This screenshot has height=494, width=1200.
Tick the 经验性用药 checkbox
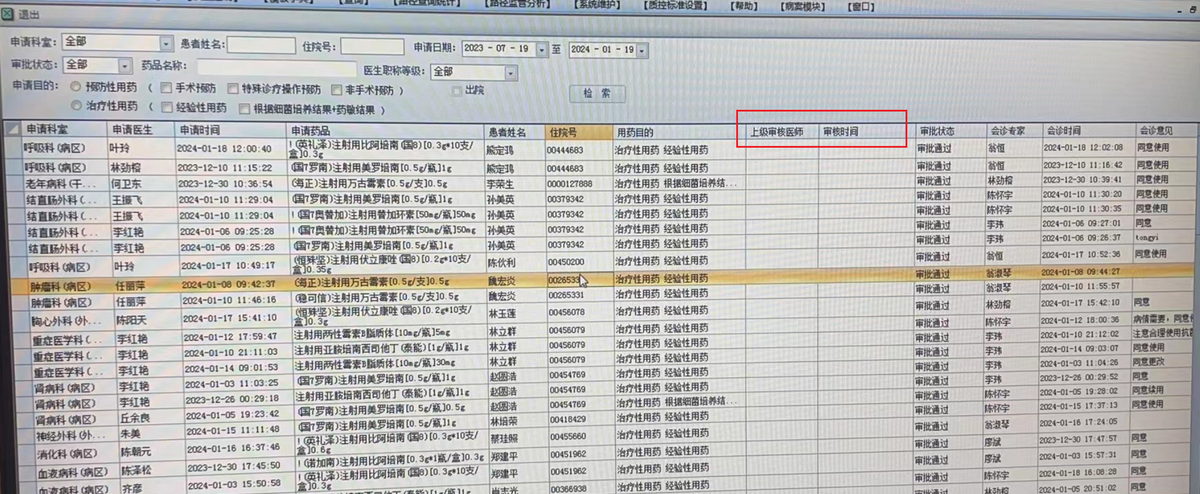168,106
